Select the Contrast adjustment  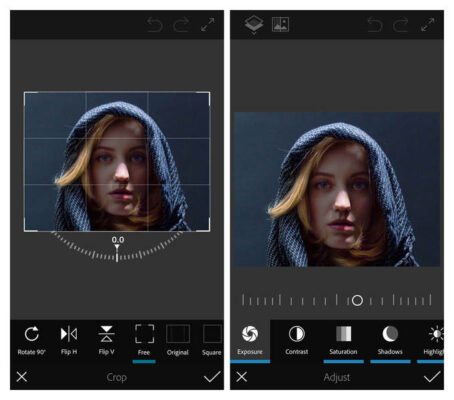297,340
